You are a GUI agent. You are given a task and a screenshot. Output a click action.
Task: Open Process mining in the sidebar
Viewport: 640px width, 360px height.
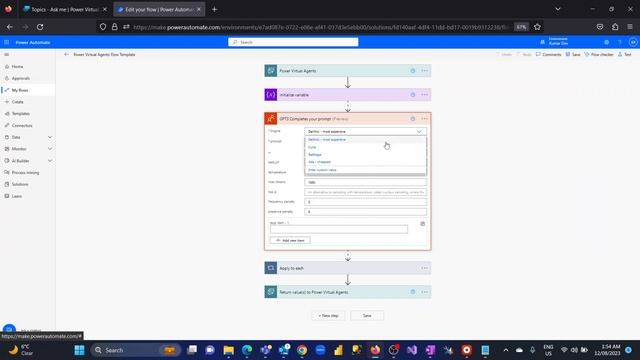[25, 173]
